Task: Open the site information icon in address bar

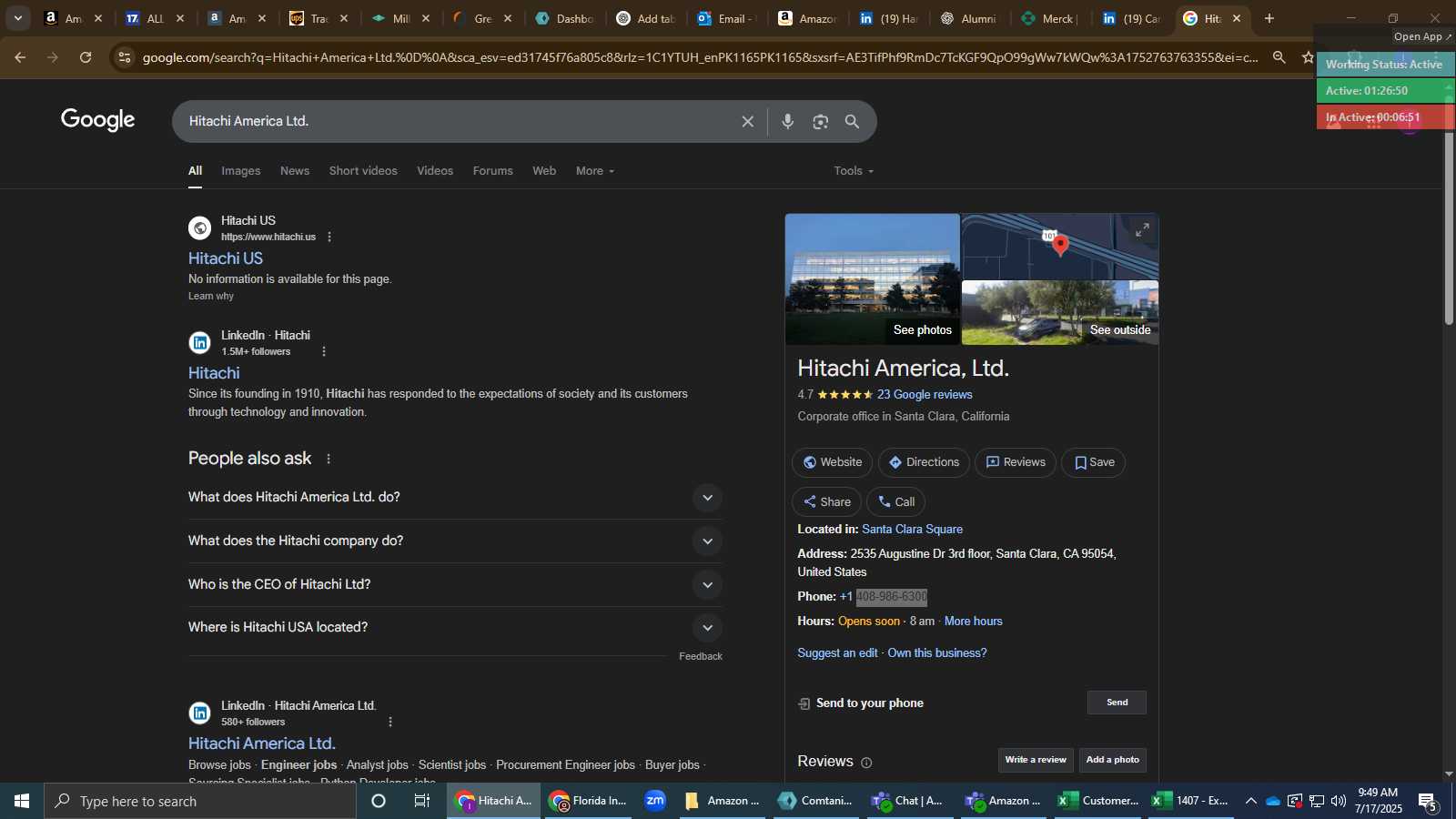Action: pos(125,57)
